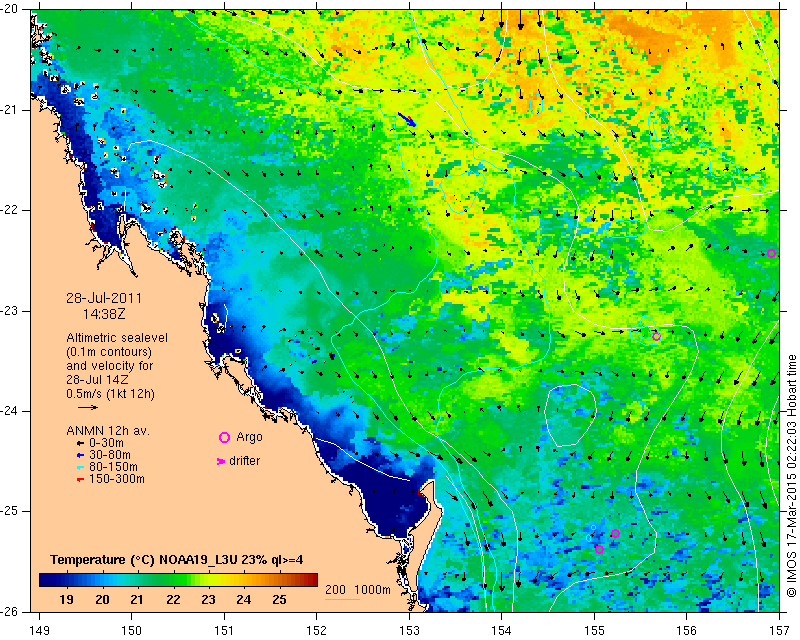Click the '21' tick on the temperature scale
Image resolution: width=800 pixels, height=640 pixels.
(x=137, y=600)
